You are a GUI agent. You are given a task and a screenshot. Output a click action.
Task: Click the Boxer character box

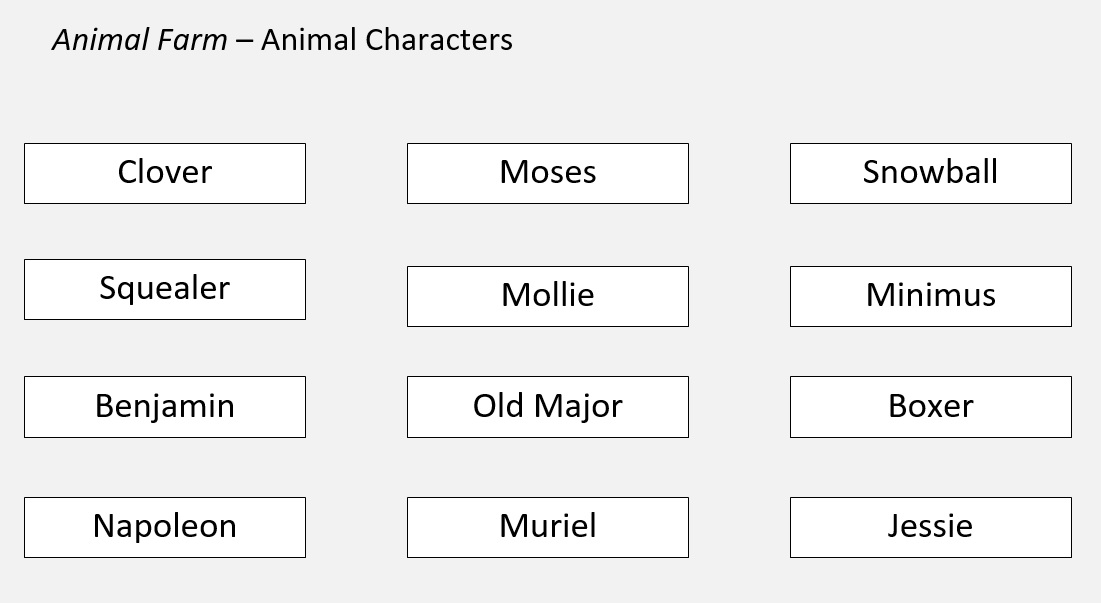930,407
